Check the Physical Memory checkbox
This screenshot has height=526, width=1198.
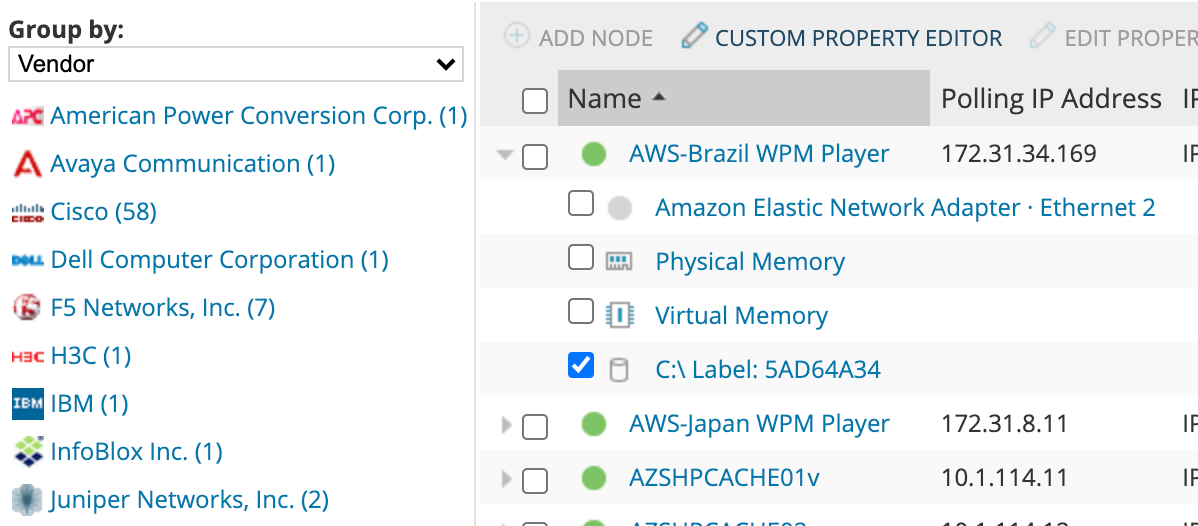click(581, 258)
